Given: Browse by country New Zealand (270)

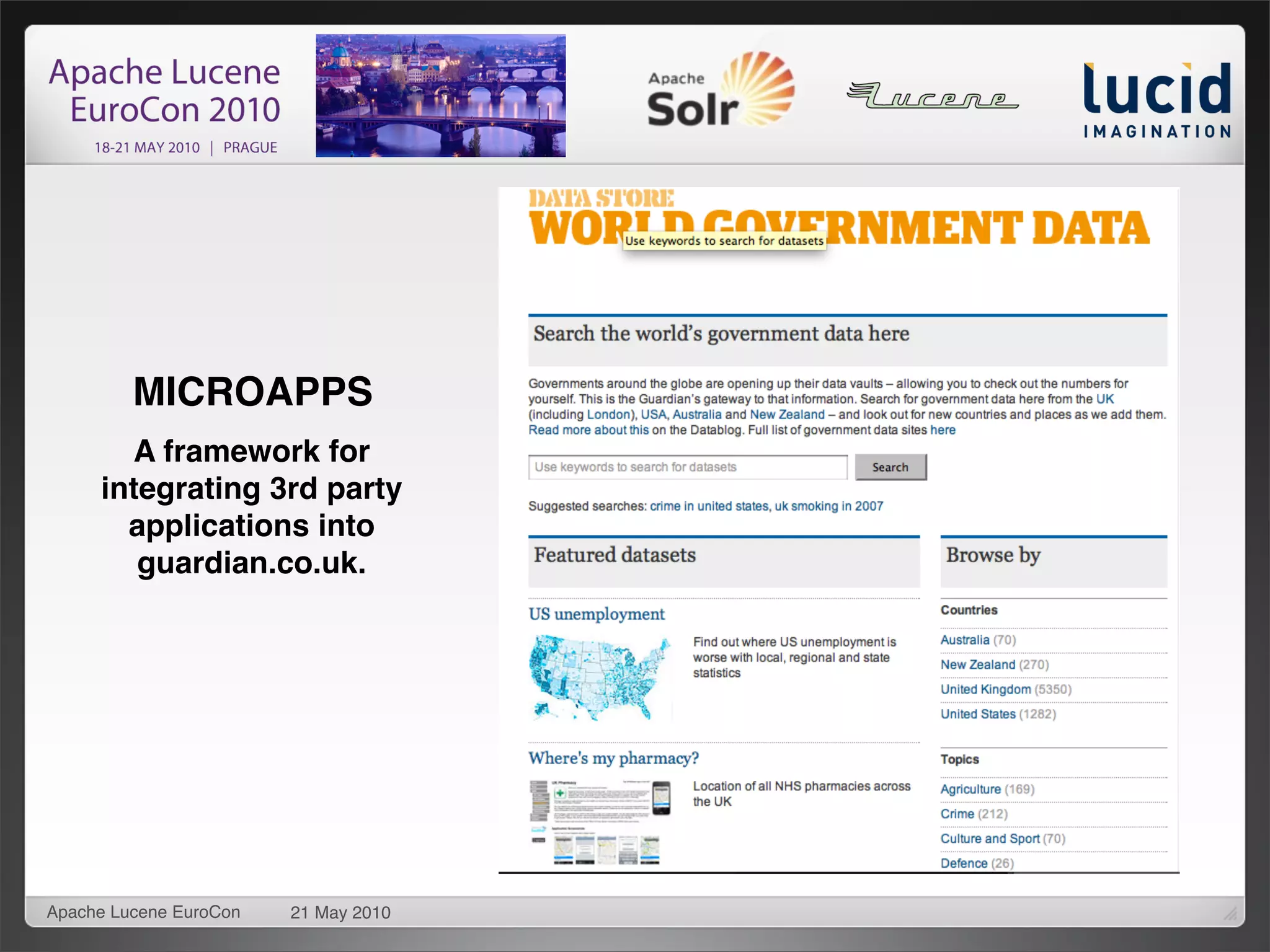Looking at the screenshot, I should (995, 665).
